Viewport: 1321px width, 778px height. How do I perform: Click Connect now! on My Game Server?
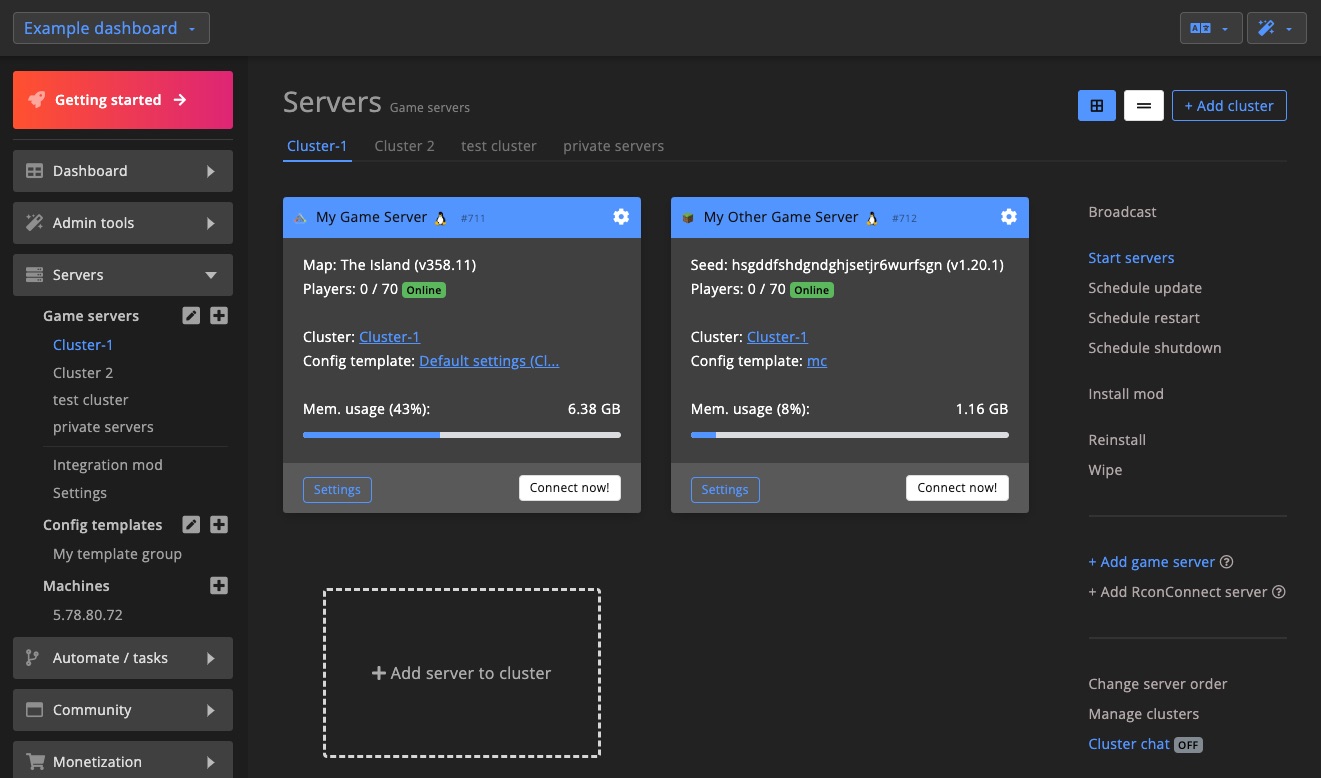point(569,488)
